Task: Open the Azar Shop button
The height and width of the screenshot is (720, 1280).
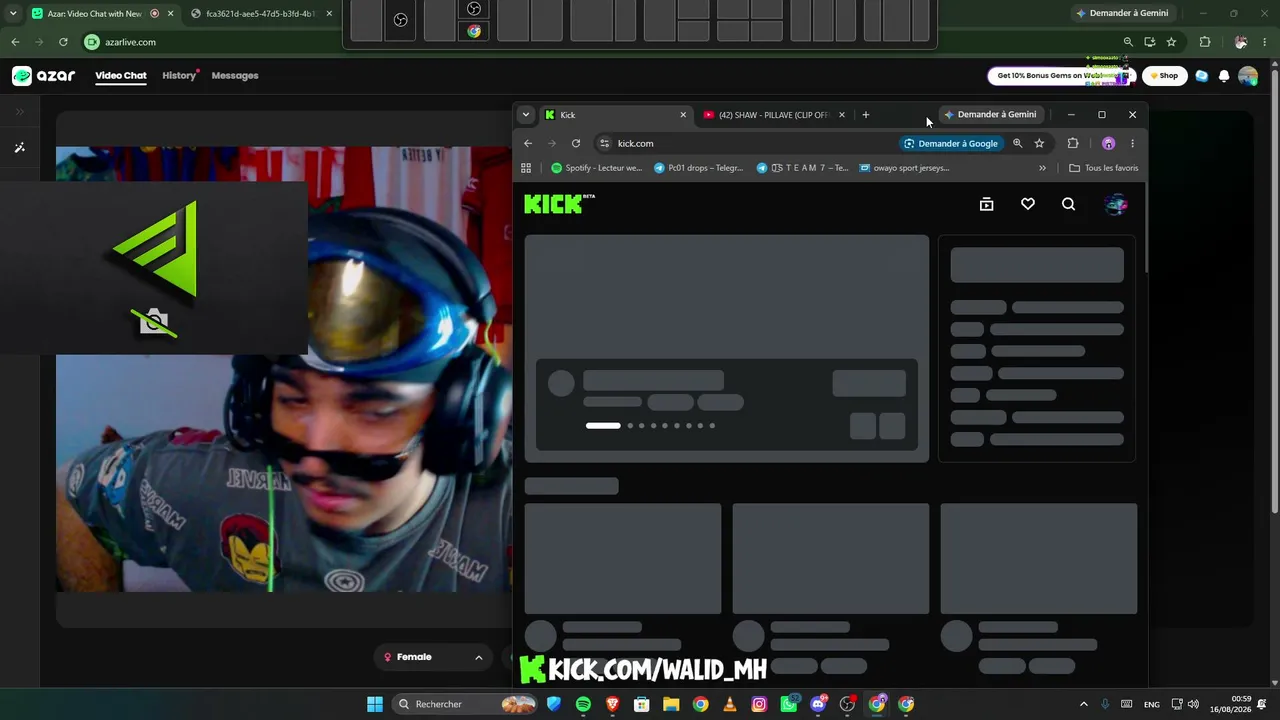Action: [x=1164, y=76]
